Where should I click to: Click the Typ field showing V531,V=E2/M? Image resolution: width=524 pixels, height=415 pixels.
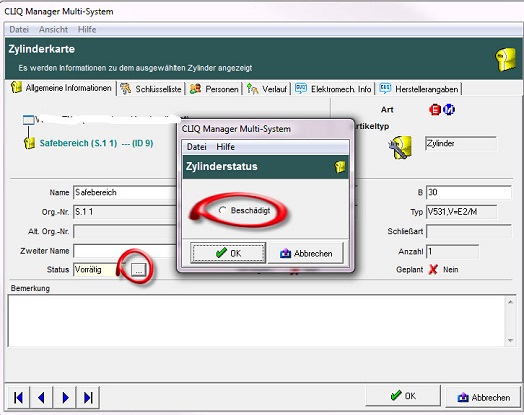(x=461, y=212)
